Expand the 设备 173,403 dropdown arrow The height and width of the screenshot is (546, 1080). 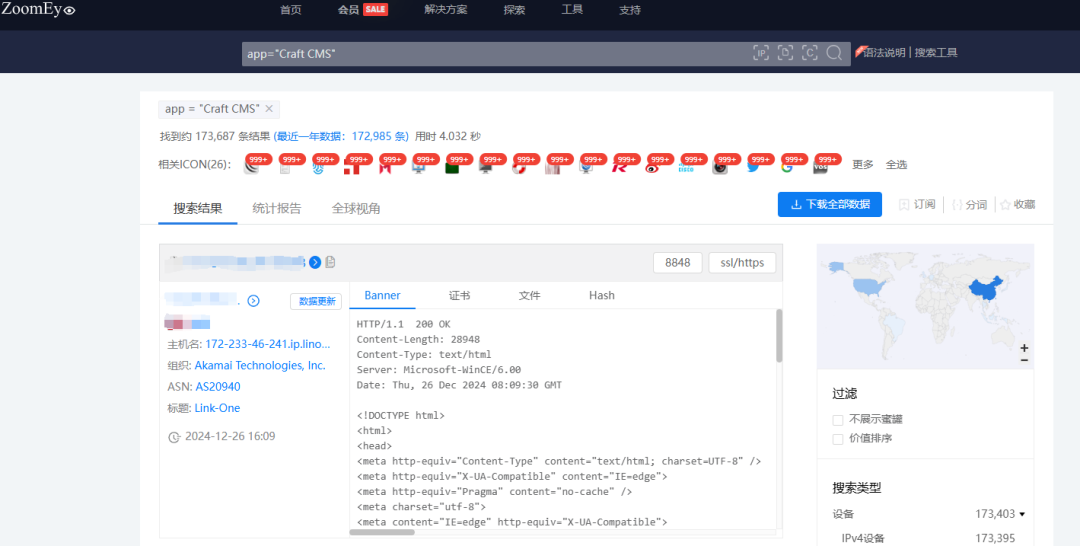[1022, 514]
